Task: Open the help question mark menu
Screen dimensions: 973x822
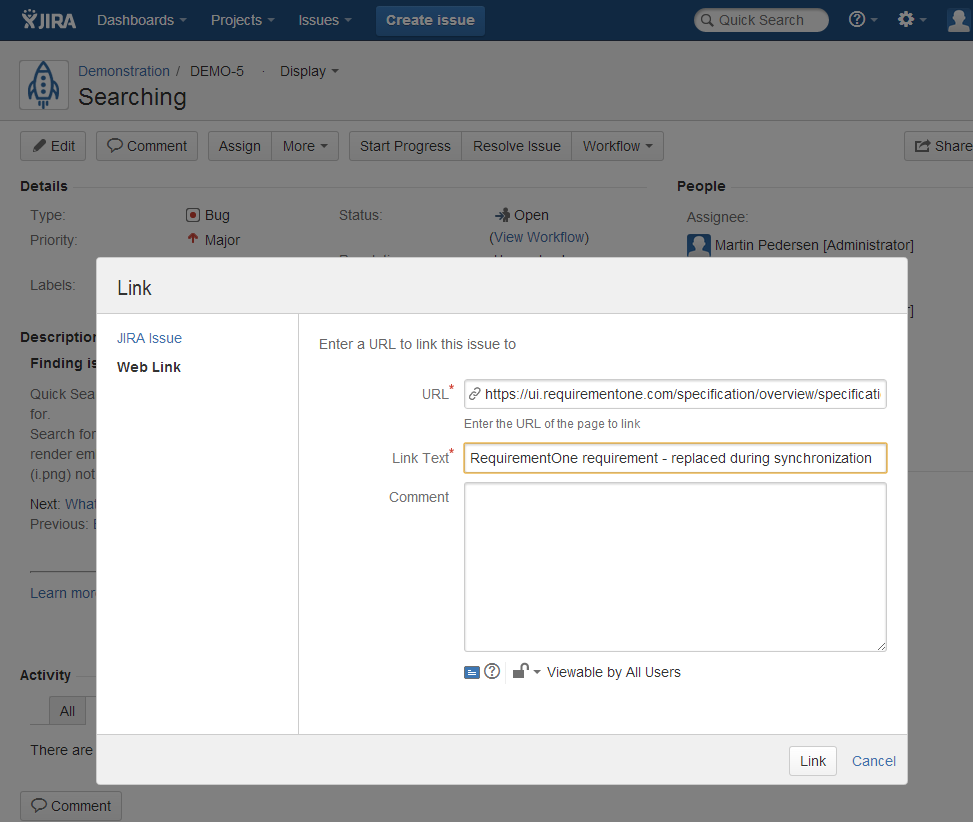Action: pos(863,20)
